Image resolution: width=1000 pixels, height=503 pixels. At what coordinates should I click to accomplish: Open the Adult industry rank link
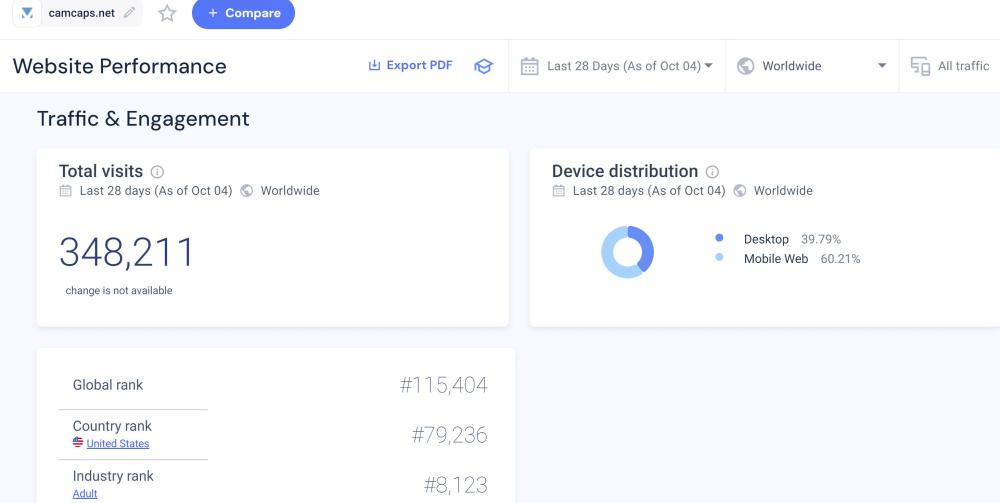(85, 493)
